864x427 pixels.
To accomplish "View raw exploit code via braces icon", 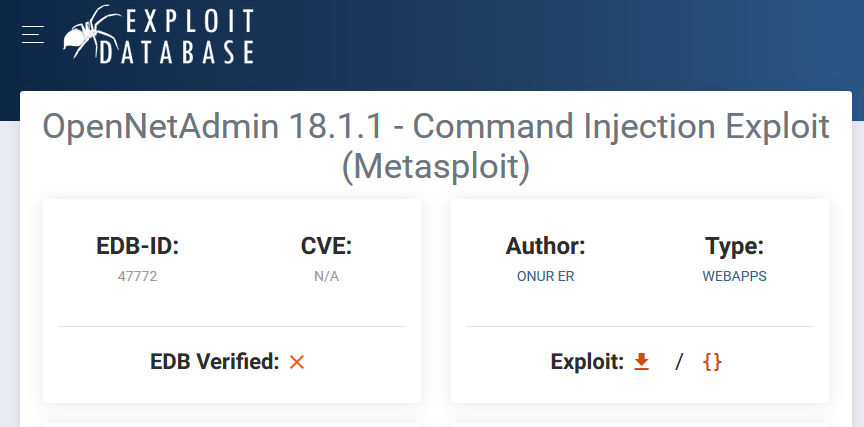I will point(712,362).
